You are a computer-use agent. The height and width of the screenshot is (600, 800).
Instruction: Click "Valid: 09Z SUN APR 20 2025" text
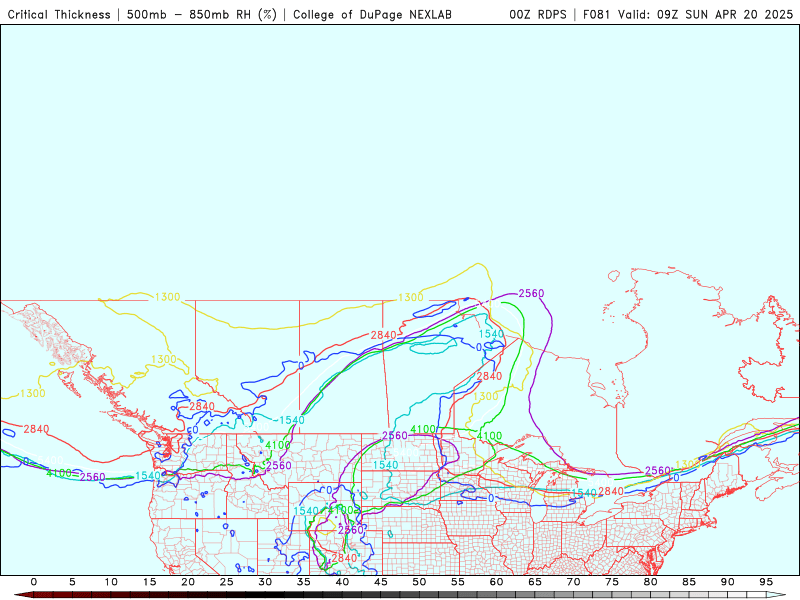click(706, 14)
